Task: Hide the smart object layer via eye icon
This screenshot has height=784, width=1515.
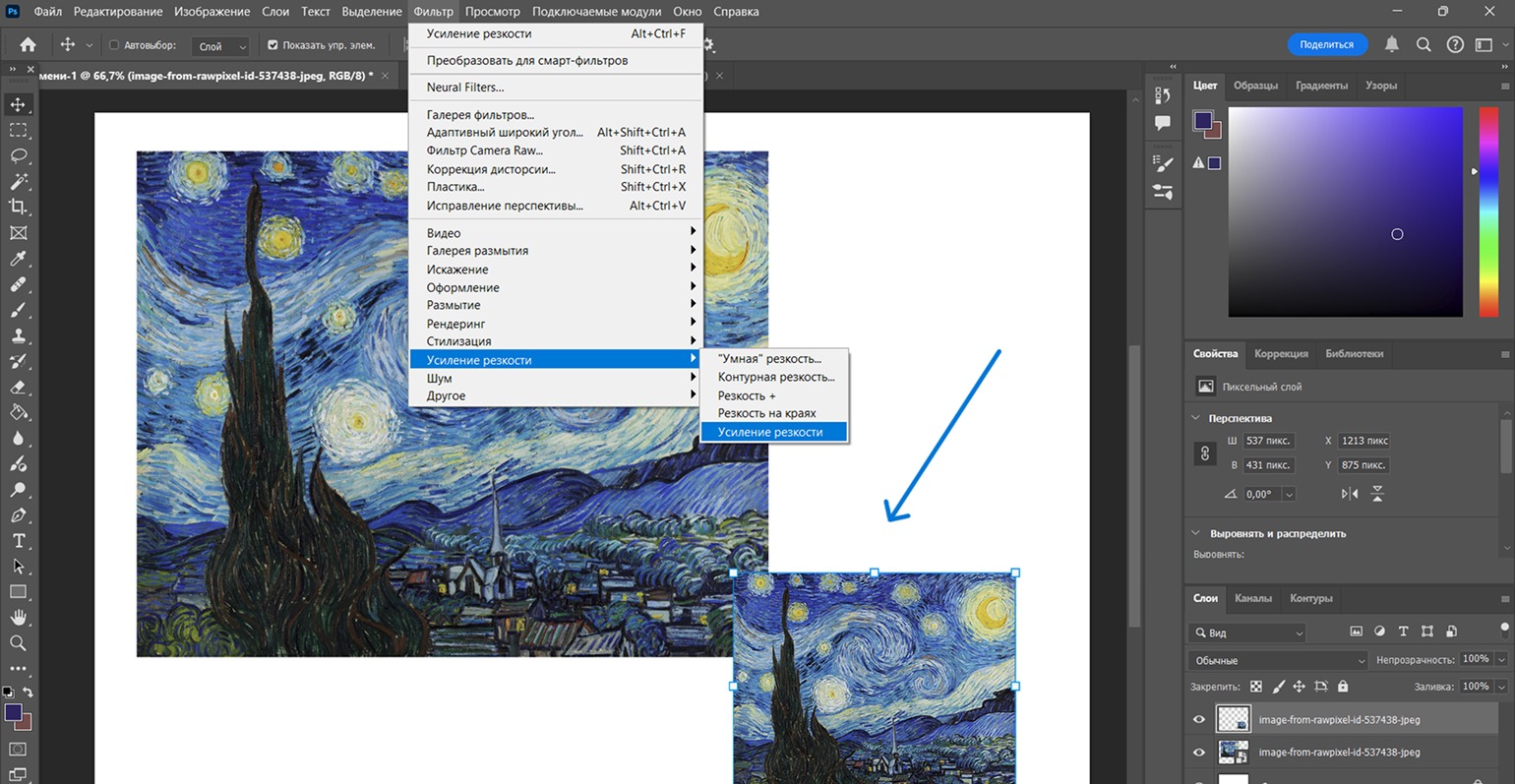Action: click(x=1199, y=753)
